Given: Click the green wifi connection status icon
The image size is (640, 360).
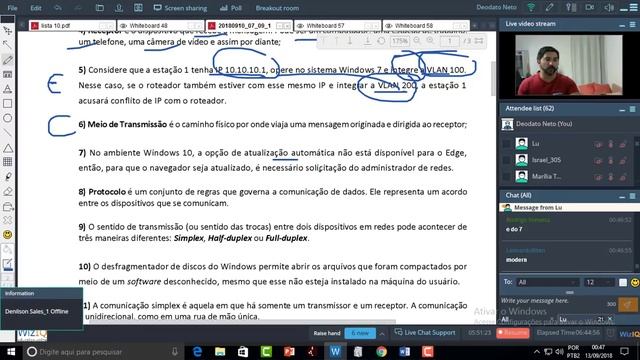Looking at the screenshot, I should pyautogui.click(x=531, y=7).
